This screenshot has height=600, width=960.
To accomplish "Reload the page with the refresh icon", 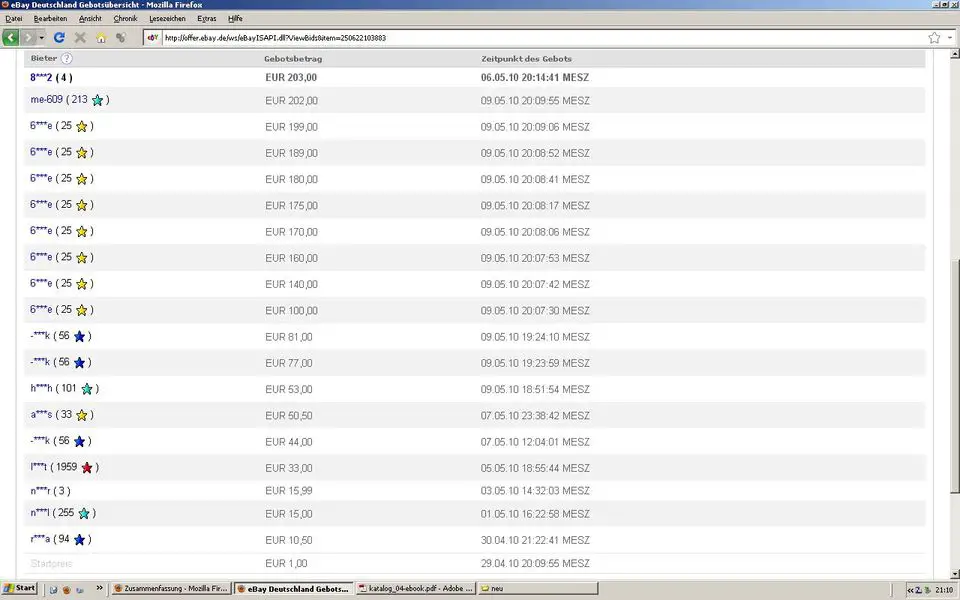I will tap(59, 38).
